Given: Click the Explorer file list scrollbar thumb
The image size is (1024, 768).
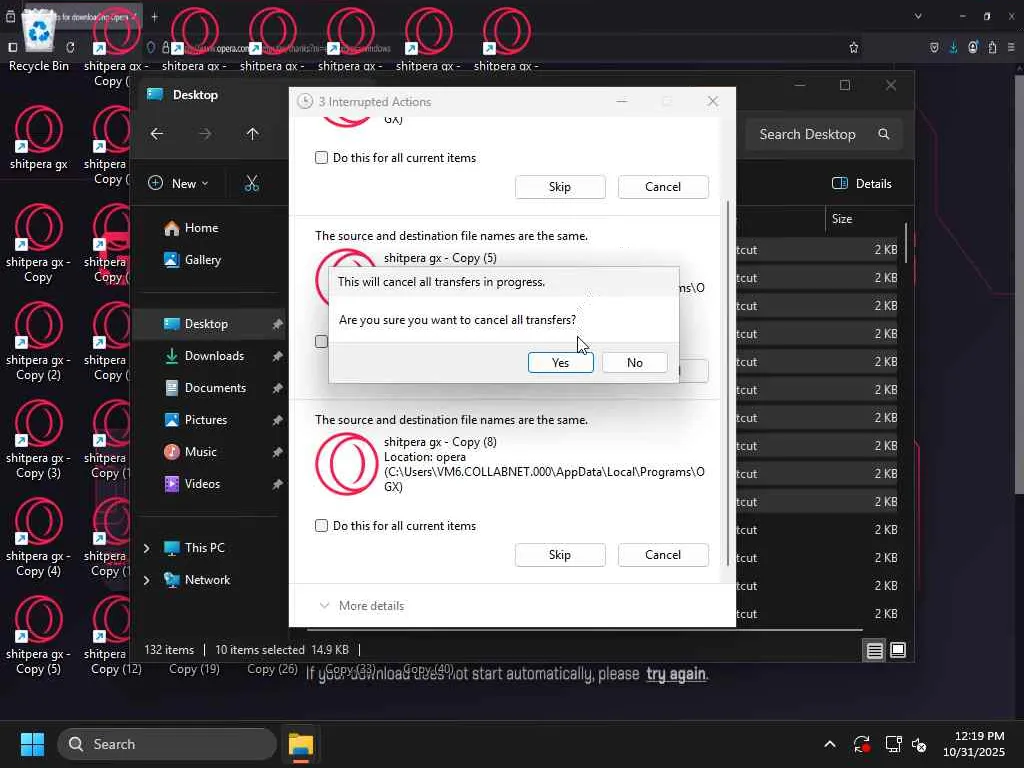Looking at the screenshot, I should coord(906,242).
